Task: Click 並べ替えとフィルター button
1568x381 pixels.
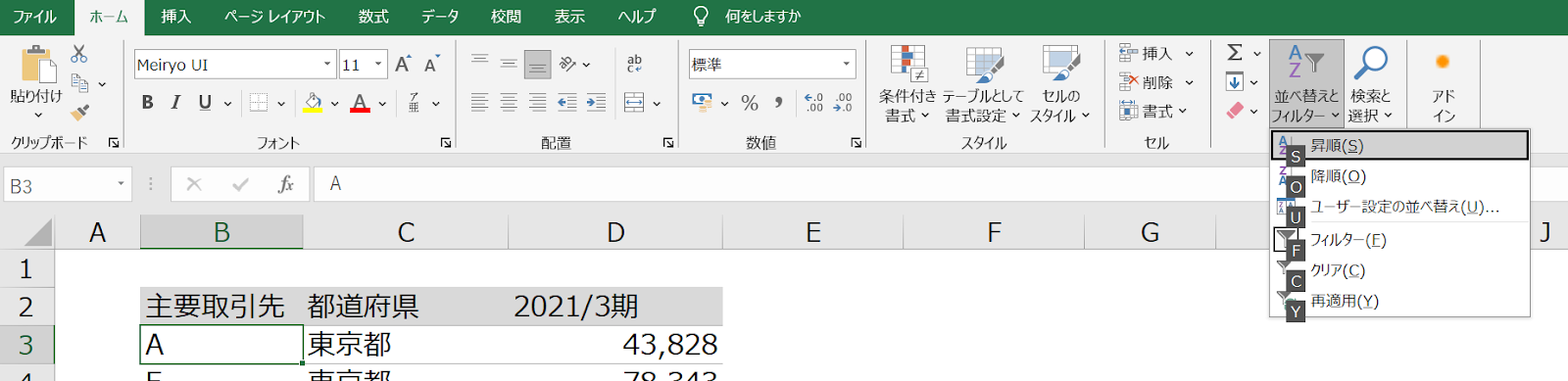Action: 1306,84
